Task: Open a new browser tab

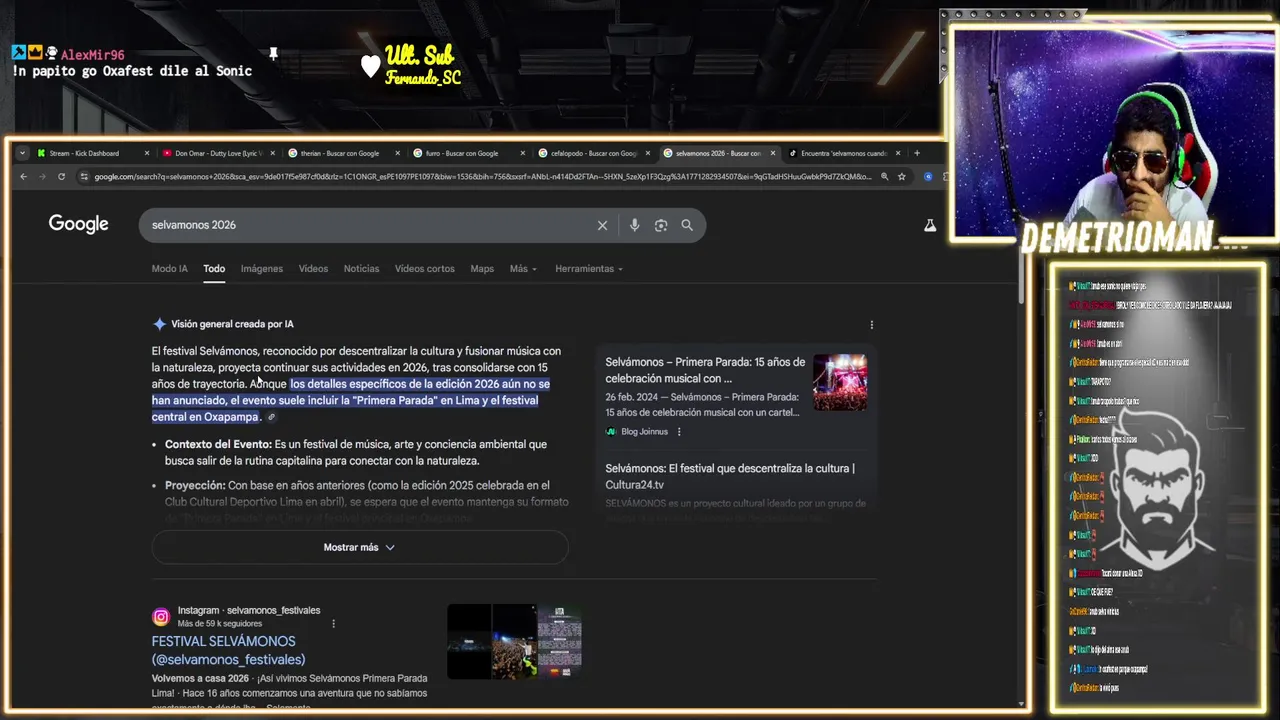Action: click(916, 153)
